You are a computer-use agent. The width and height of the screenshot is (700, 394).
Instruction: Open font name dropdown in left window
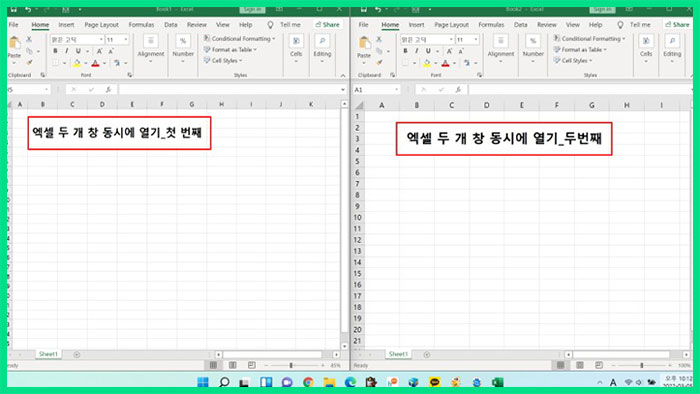point(101,40)
